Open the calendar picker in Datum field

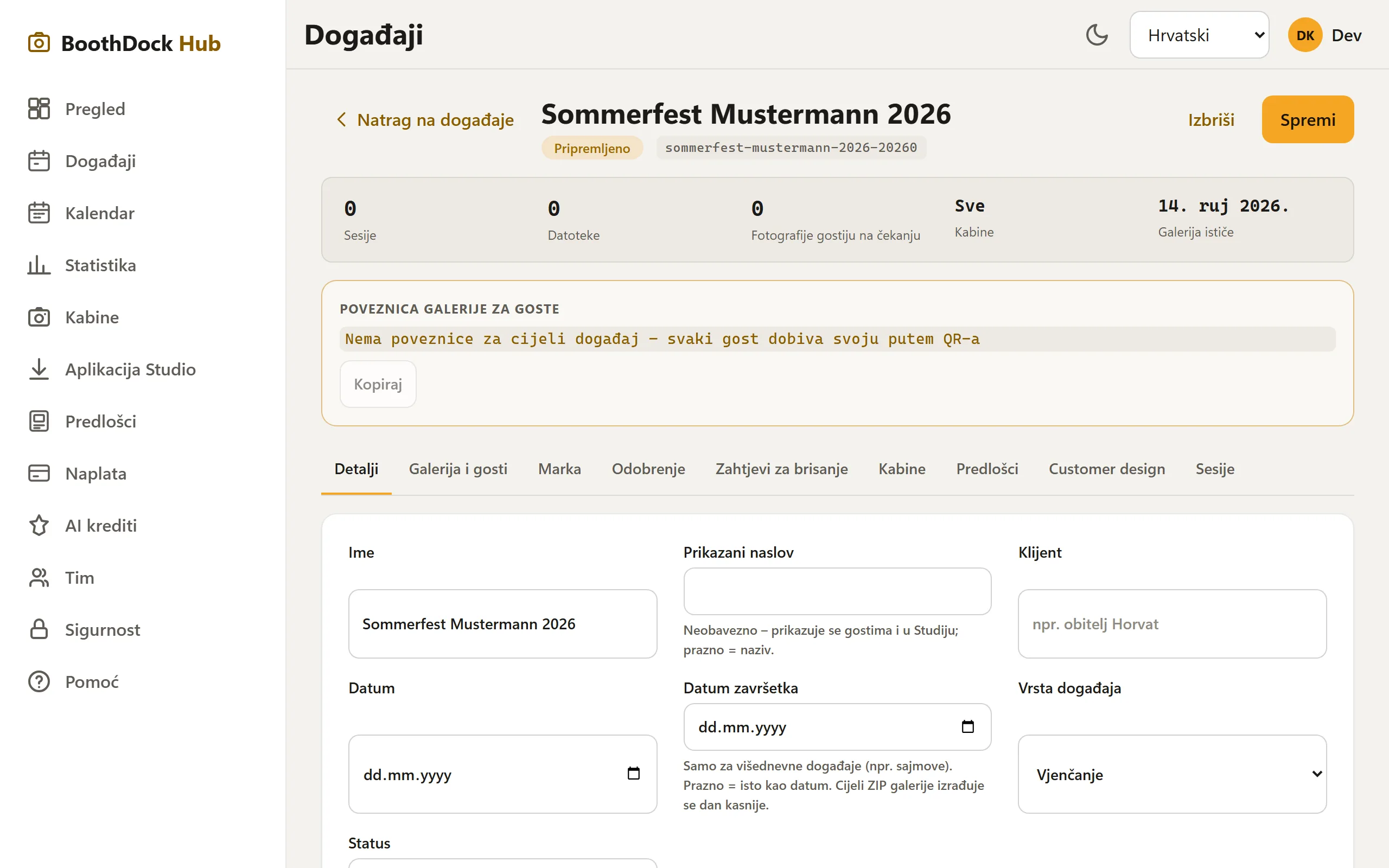(634, 773)
